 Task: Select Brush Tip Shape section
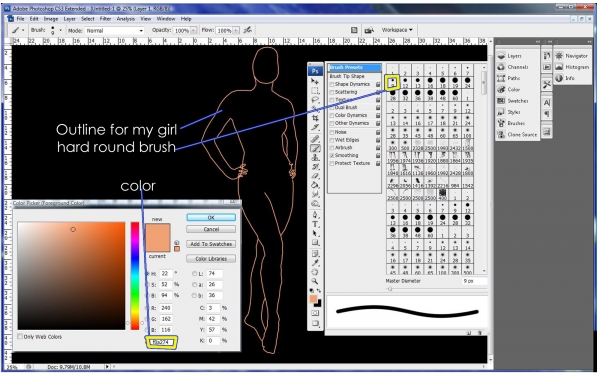click(347, 76)
